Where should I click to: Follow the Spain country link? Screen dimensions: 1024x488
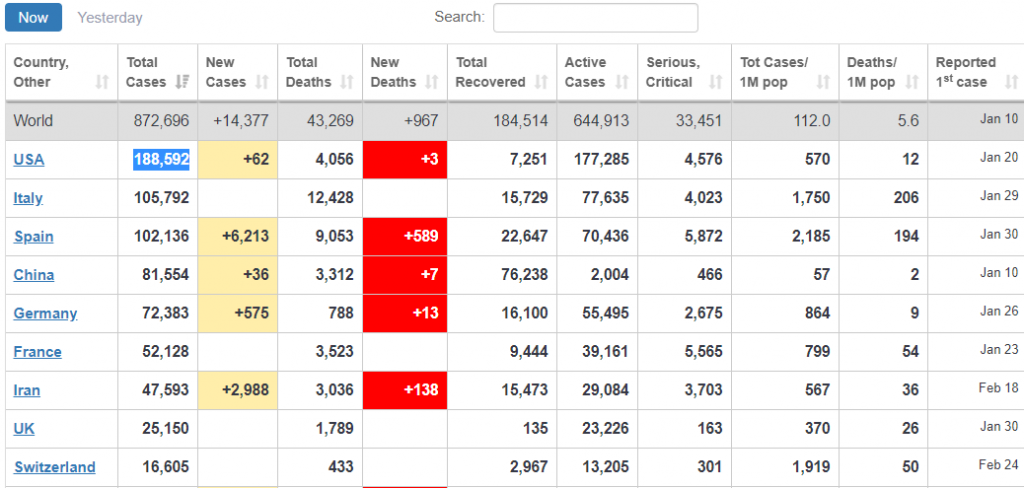(x=34, y=237)
